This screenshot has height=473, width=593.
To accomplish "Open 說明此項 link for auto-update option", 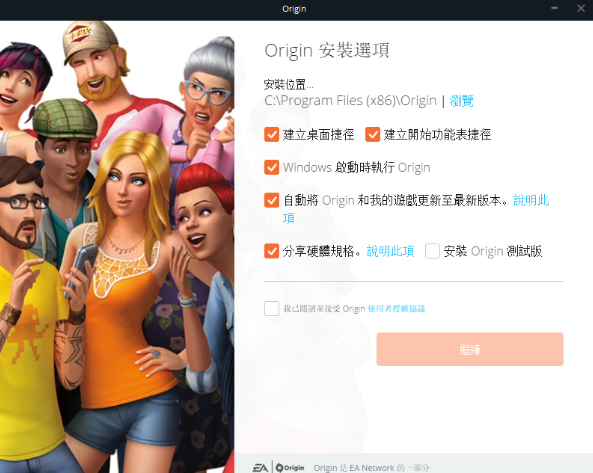I will coord(531,200).
